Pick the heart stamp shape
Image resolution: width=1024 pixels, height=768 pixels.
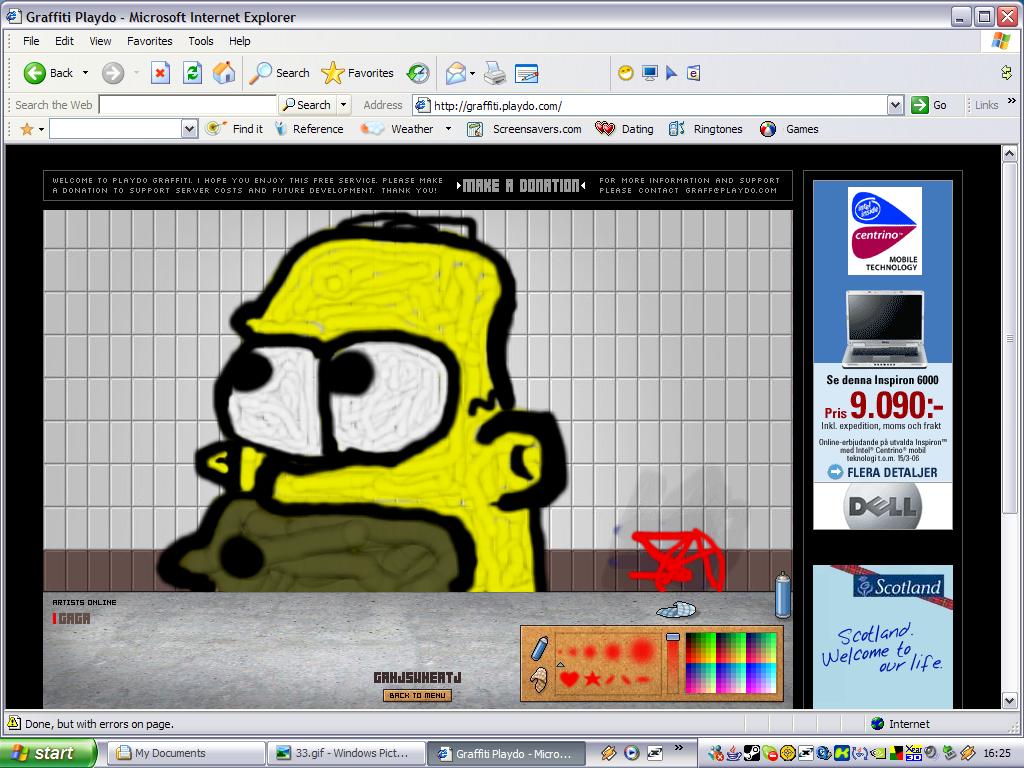point(569,679)
